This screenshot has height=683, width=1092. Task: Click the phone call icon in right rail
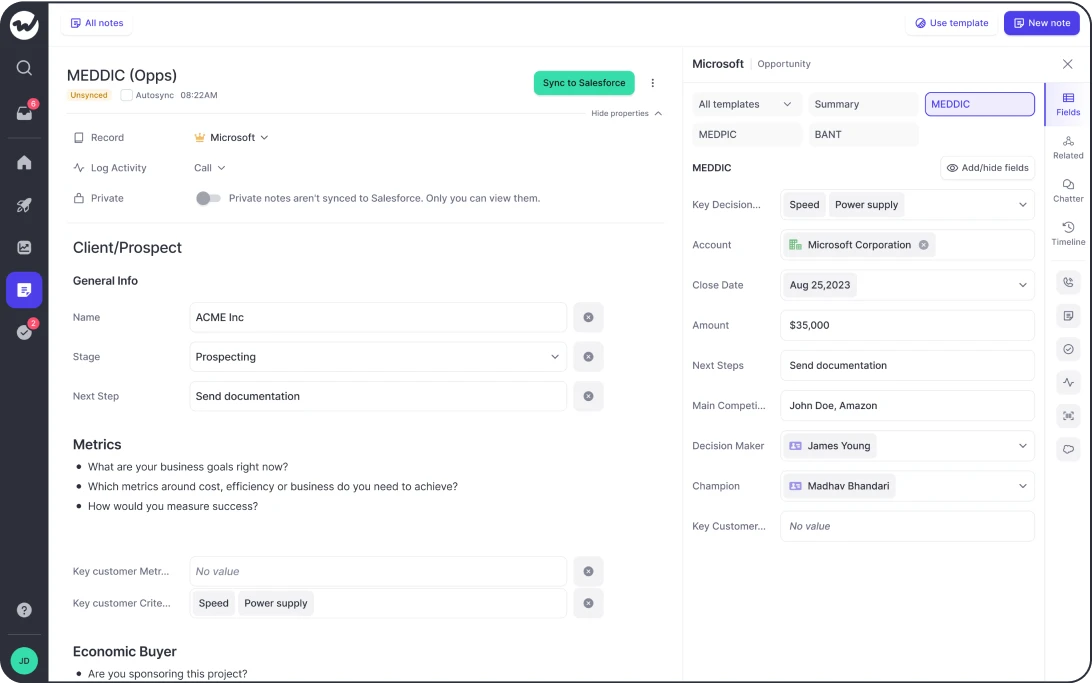click(1068, 282)
